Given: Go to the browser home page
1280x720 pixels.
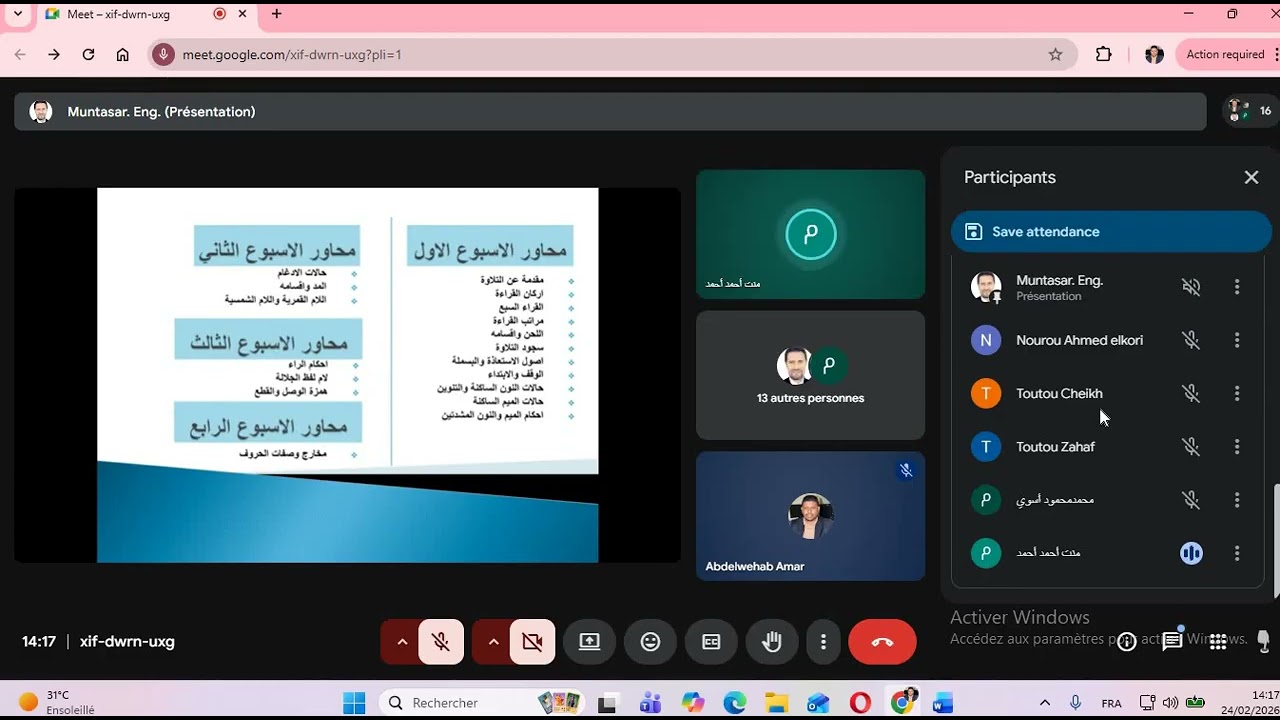Looking at the screenshot, I should click(122, 55).
